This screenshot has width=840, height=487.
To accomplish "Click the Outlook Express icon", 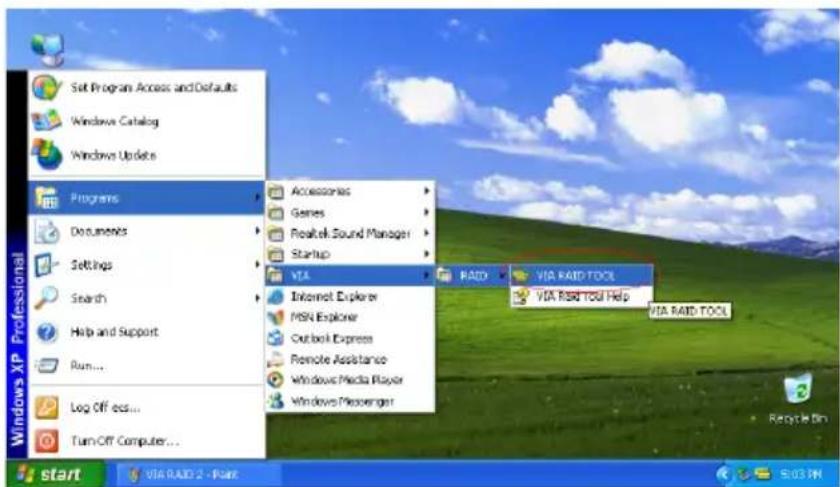I will tap(275, 338).
